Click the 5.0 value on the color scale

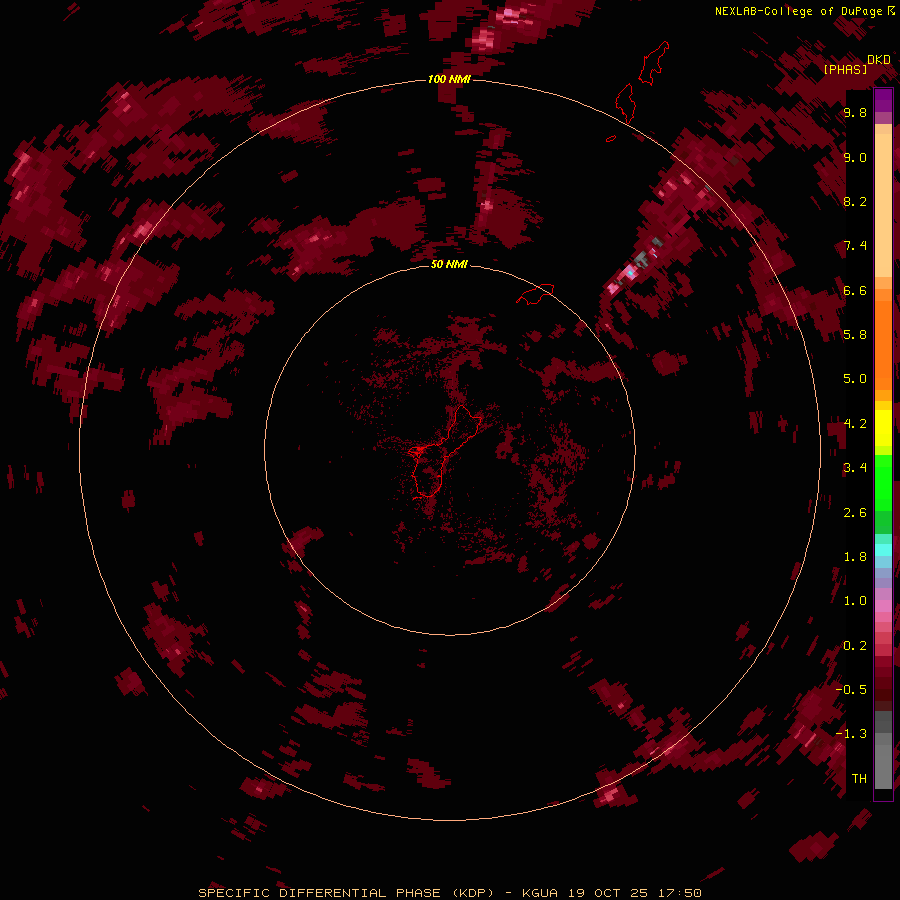pyautogui.click(x=855, y=379)
